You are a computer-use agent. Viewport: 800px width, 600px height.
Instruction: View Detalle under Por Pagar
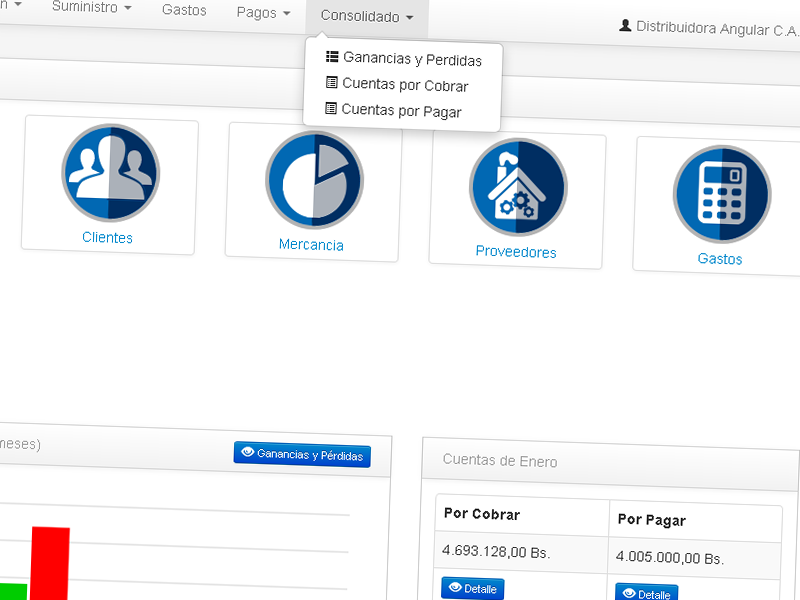[x=646, y=594]
